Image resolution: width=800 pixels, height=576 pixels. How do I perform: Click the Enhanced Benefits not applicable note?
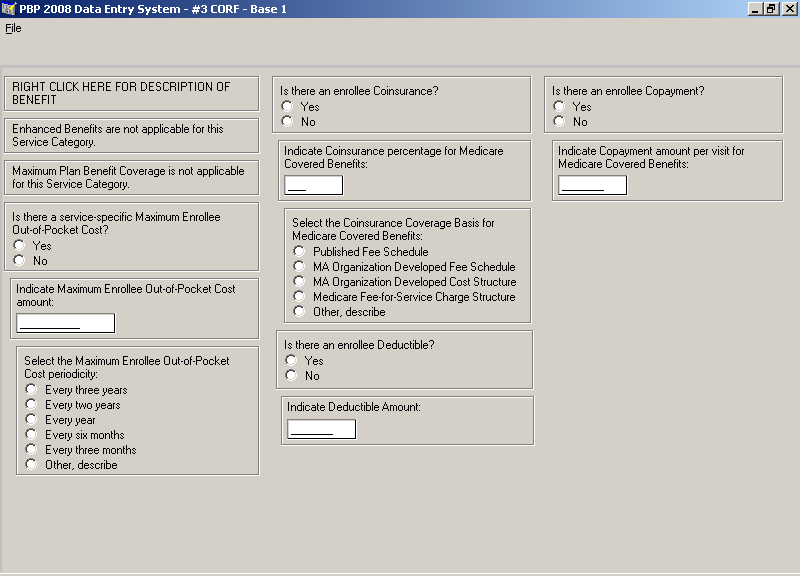132,136
